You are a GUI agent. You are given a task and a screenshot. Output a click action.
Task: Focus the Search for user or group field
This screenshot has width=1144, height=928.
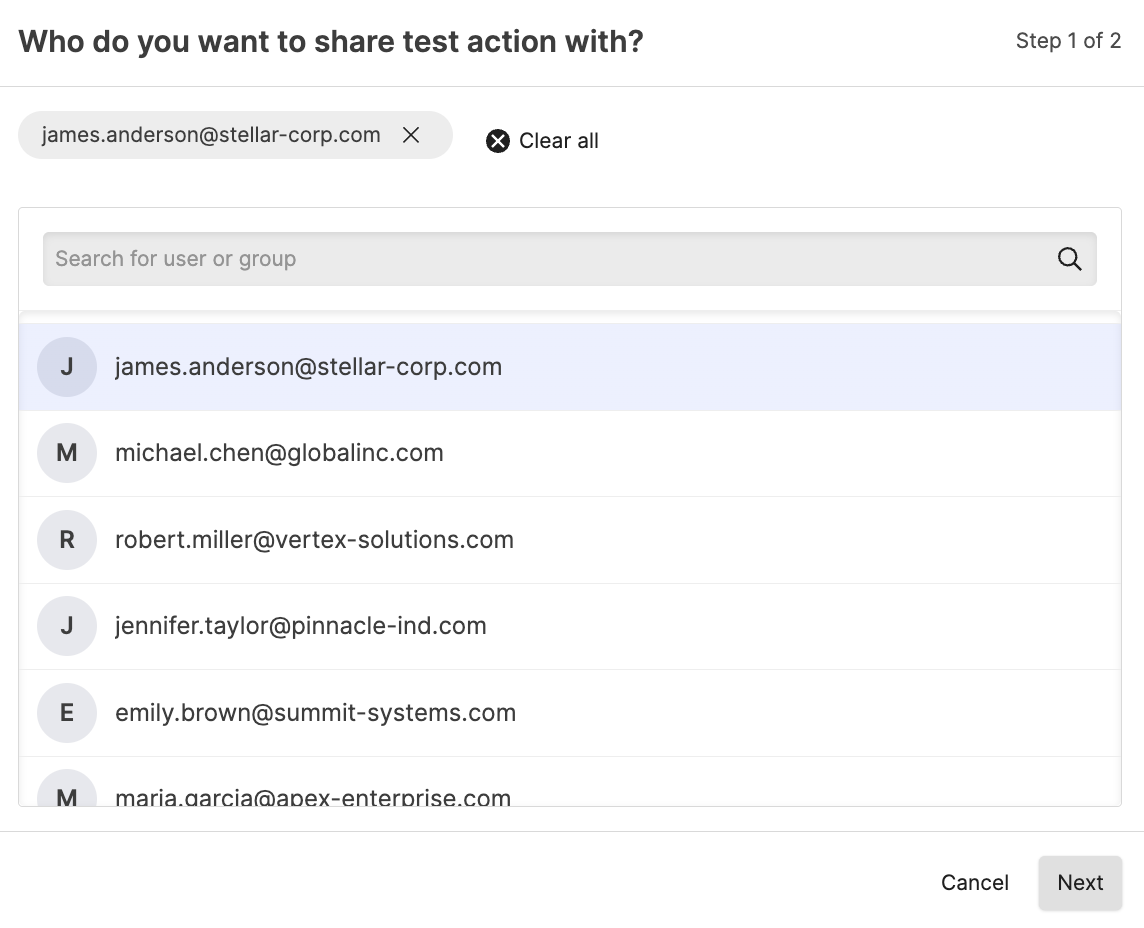coord(540,259)
